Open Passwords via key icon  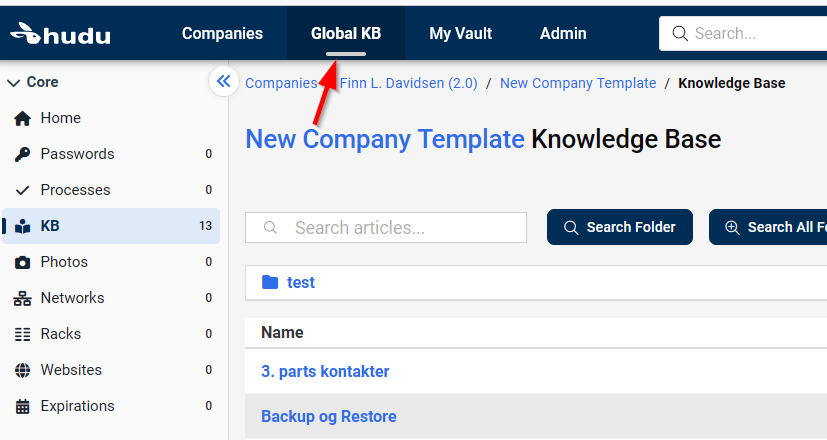[x=22, y=154]
